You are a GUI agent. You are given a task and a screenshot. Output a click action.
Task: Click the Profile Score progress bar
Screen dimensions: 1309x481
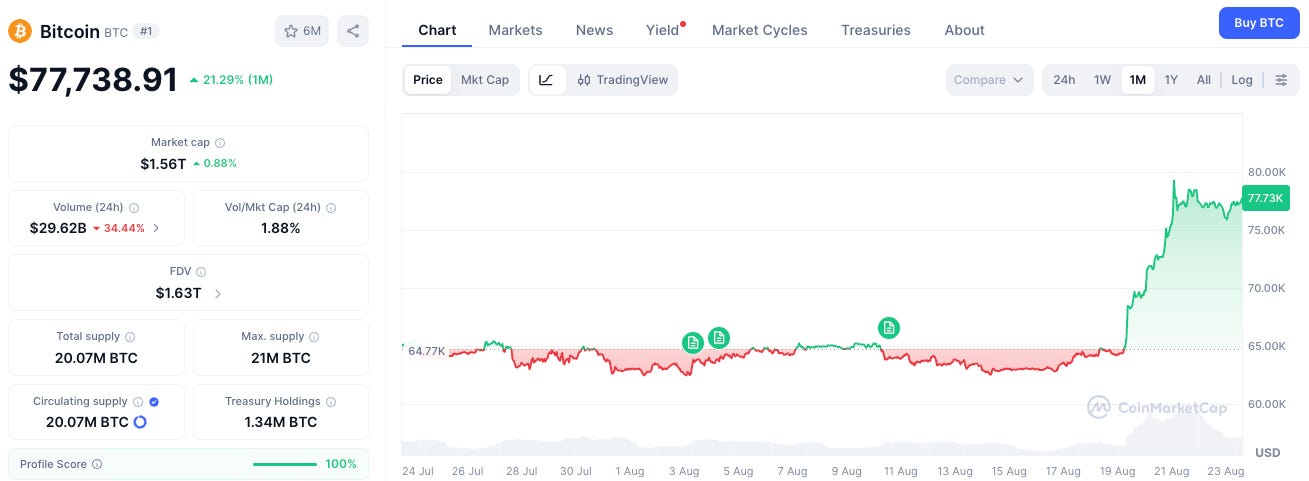(x=285, y=464)
